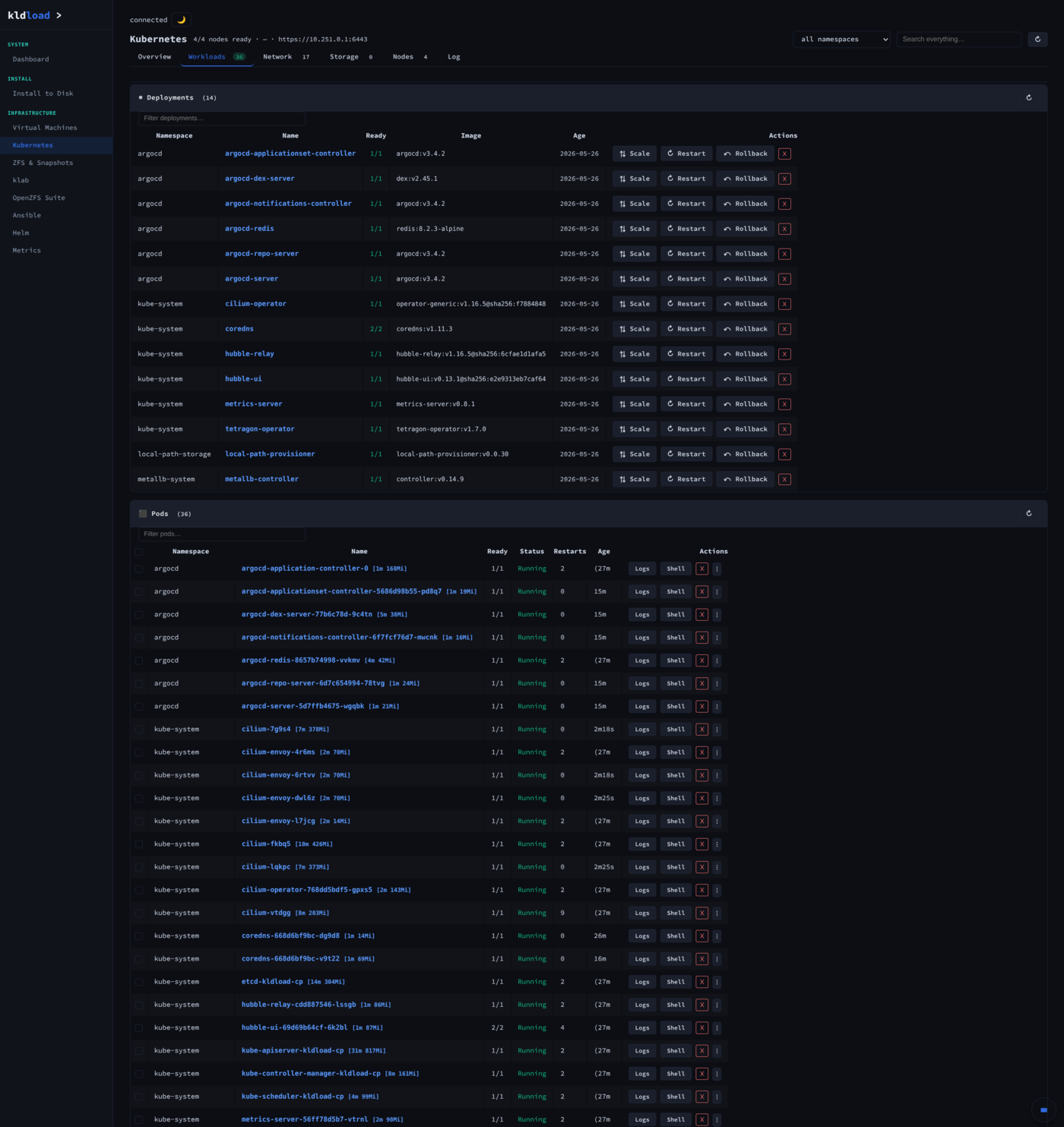Image resolution: width=1064 pixels, height=1127 pixels.
Task: Scale the argocd-server deployment
Action: (635, 279)
